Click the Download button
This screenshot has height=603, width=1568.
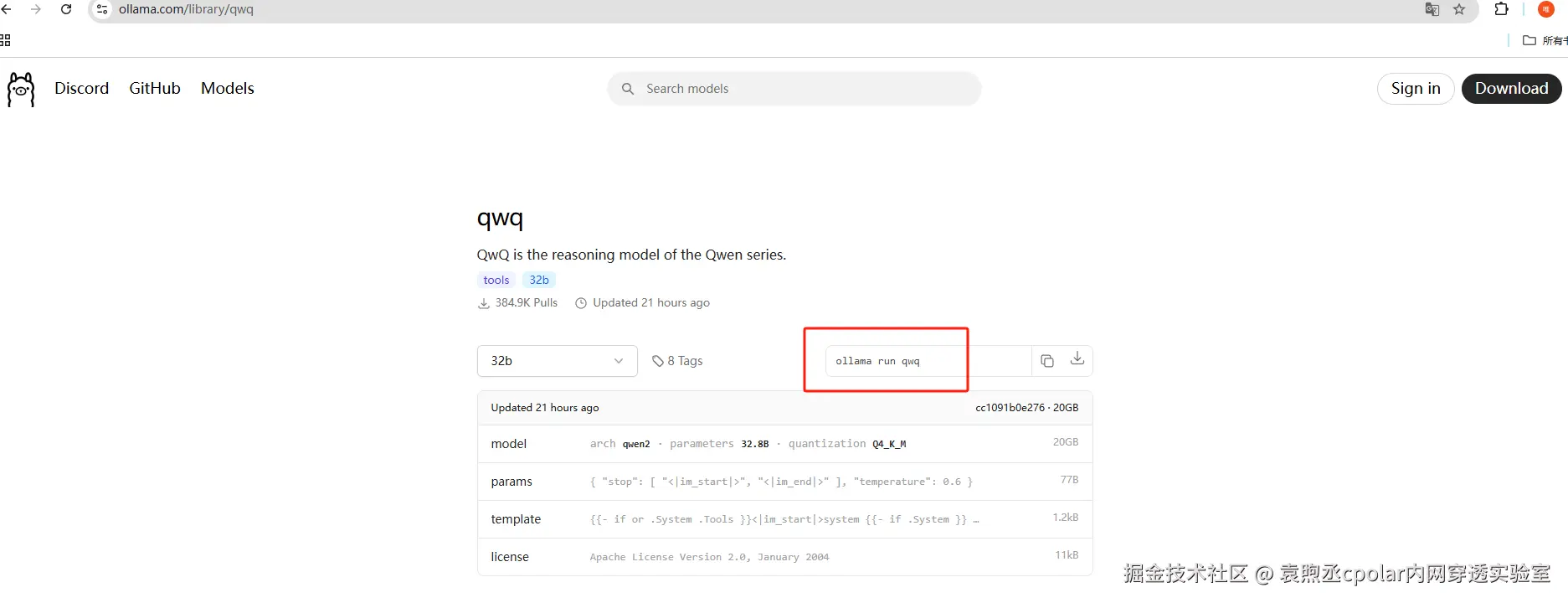1511,89
